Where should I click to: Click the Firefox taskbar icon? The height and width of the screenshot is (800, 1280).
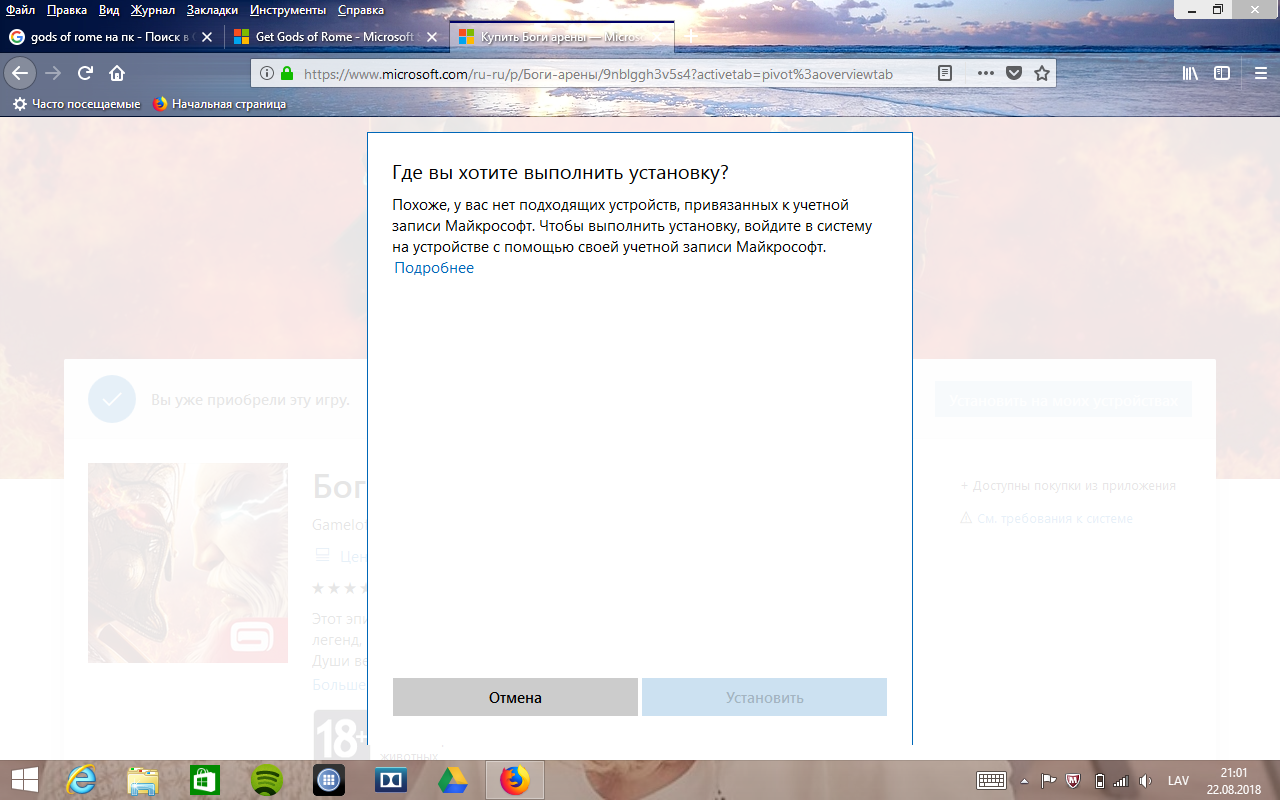(x=515, y=780)
